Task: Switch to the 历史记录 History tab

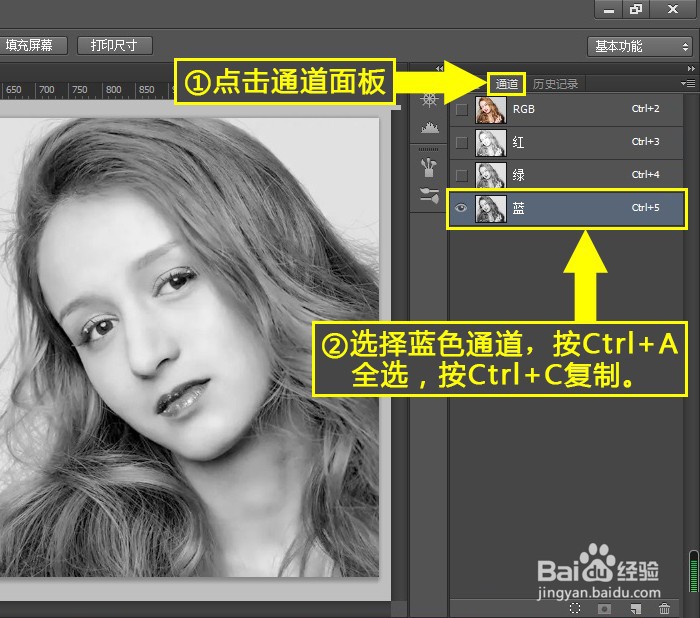Action: (x=555, y=84)
